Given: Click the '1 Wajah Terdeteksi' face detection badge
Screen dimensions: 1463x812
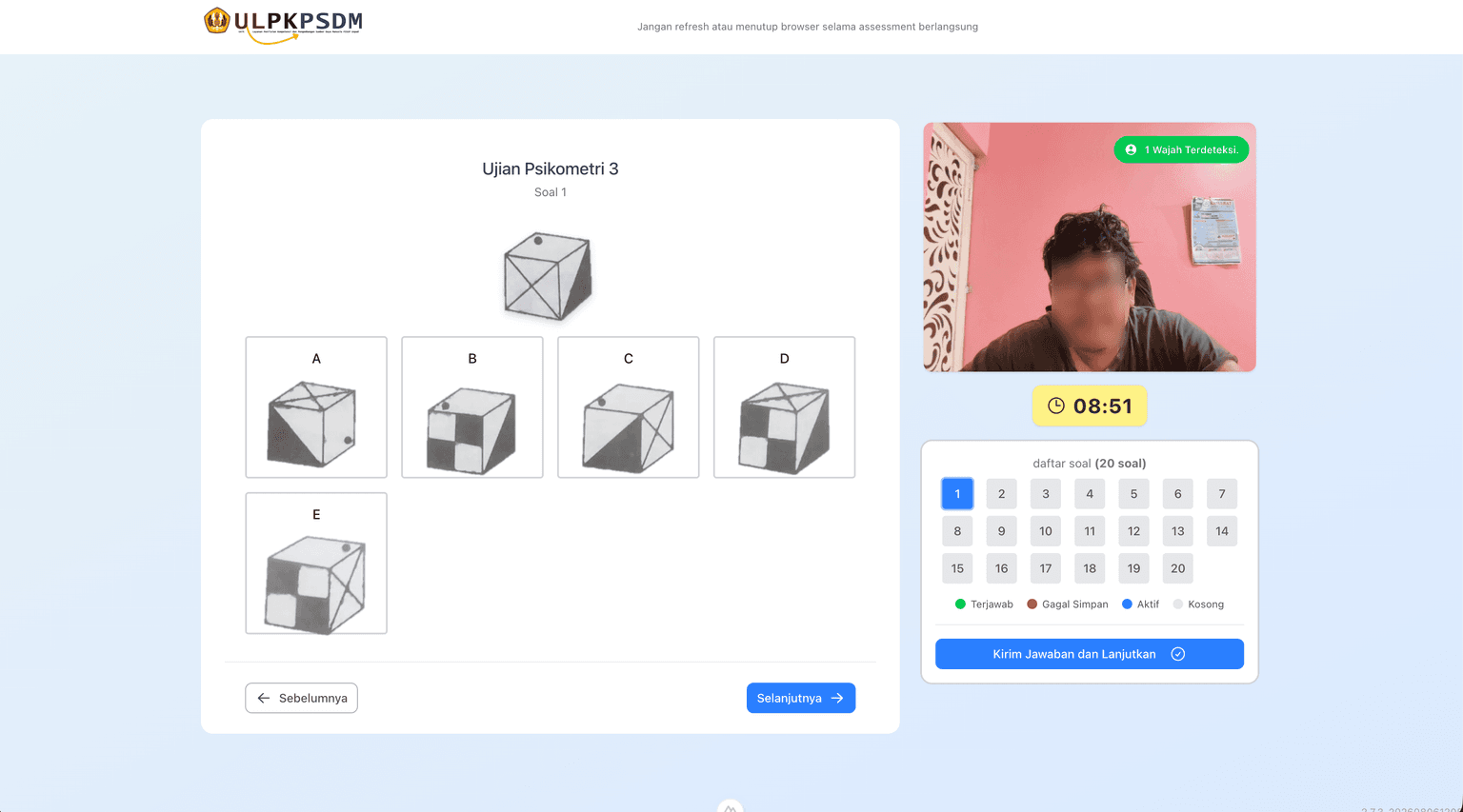Looking at the screenshot, I should [1181, 149].
